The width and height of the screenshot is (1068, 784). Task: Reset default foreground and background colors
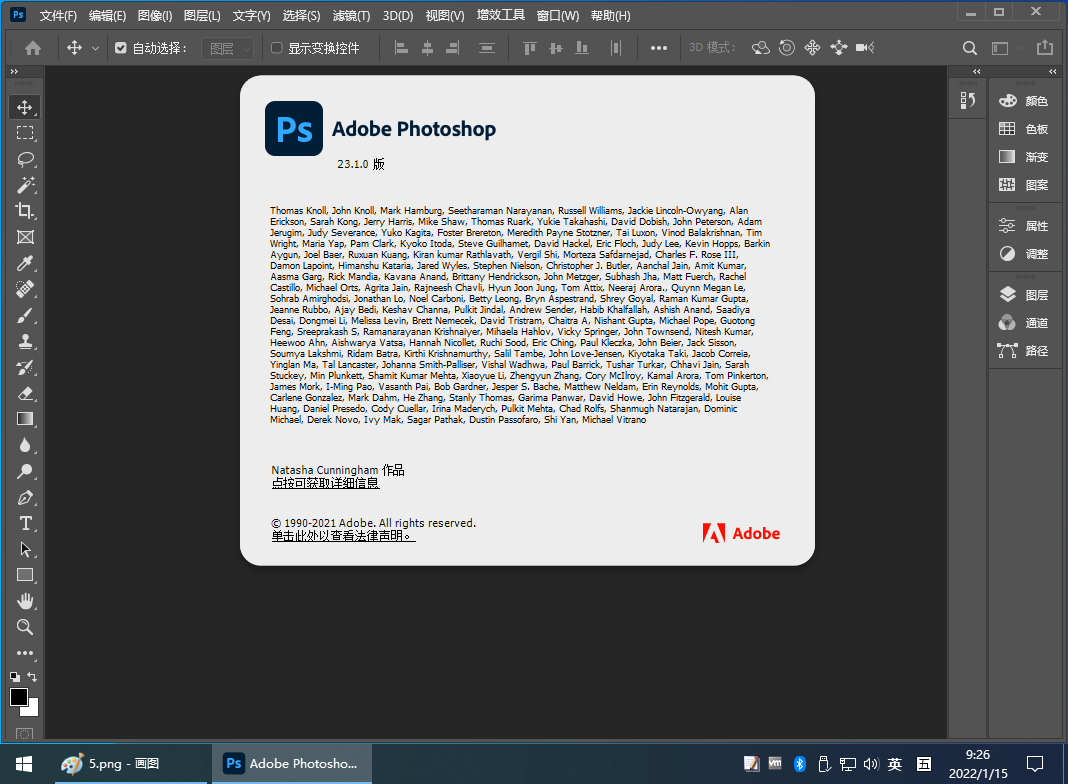pos(14,676)
